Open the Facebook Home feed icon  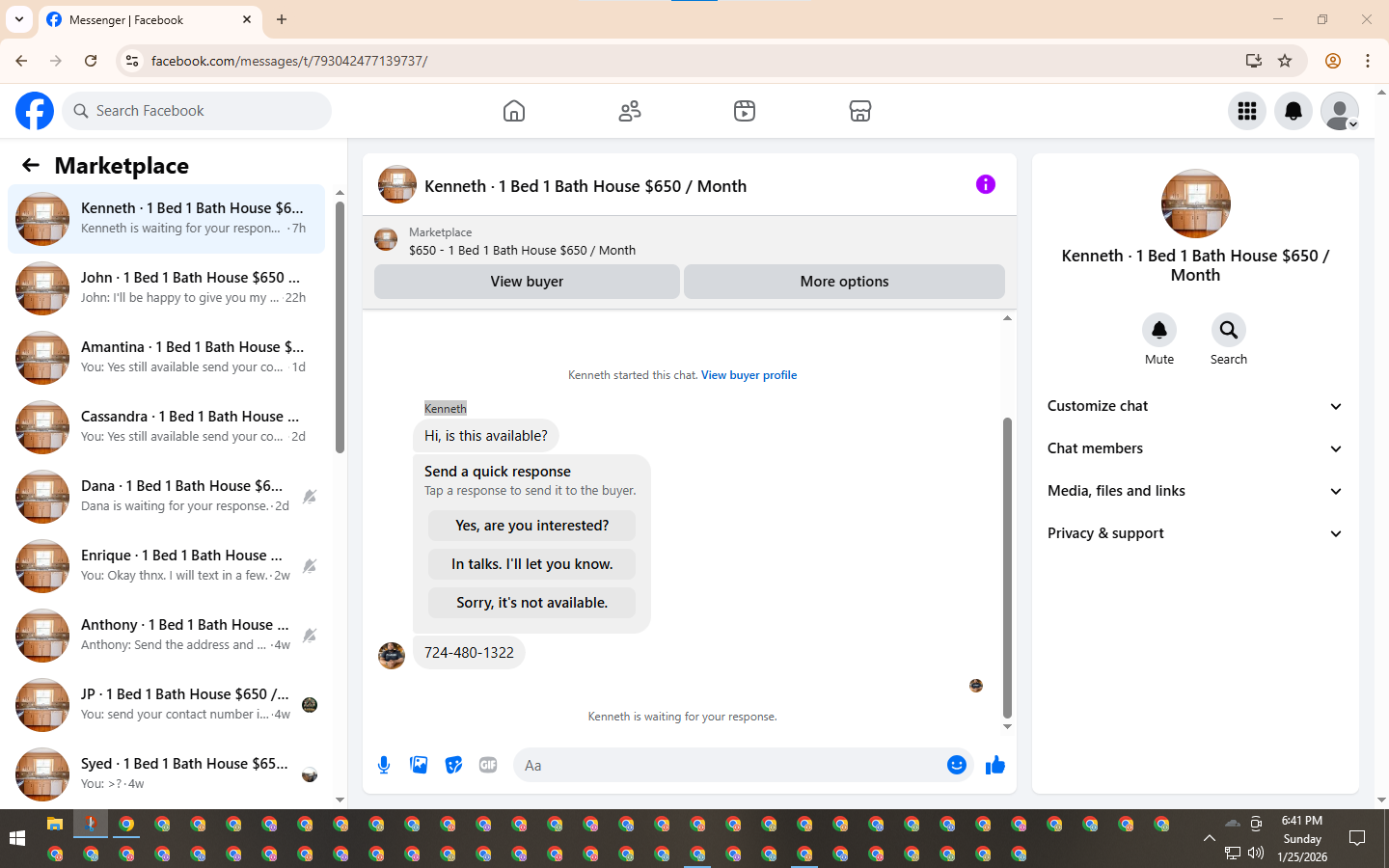tap(514, 111)
